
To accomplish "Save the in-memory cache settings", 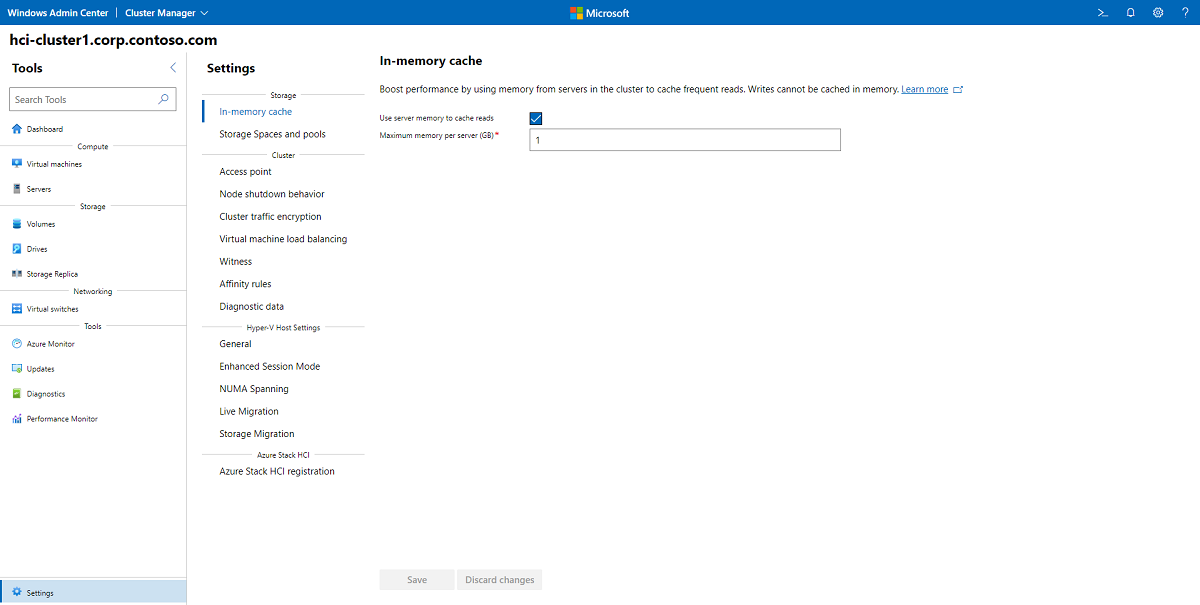I will pyautogui.click(x=416, y=579).
